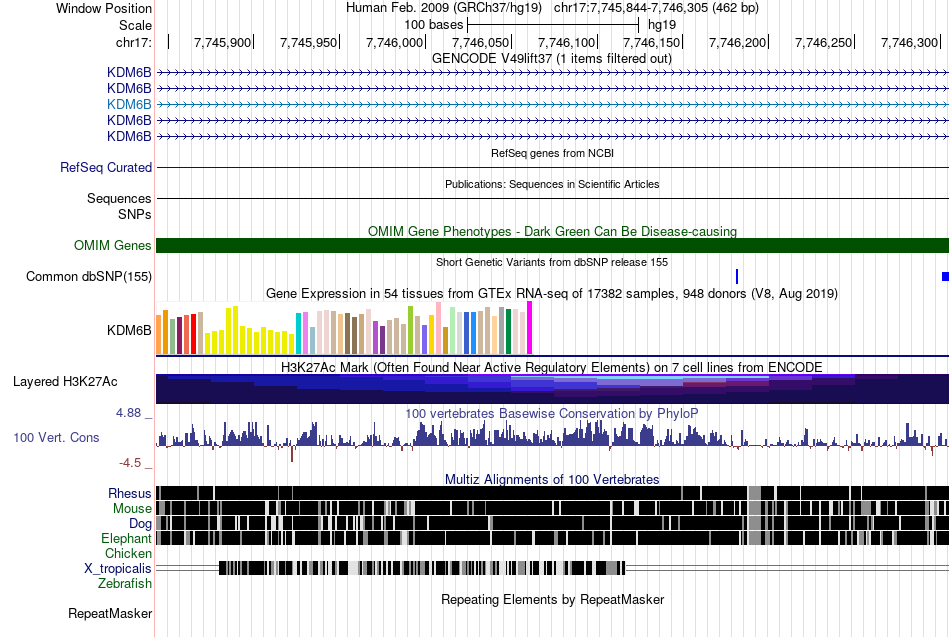Click the Common dbSNP(155) track label
Screen dimensions: 950x637
(89, 276)
